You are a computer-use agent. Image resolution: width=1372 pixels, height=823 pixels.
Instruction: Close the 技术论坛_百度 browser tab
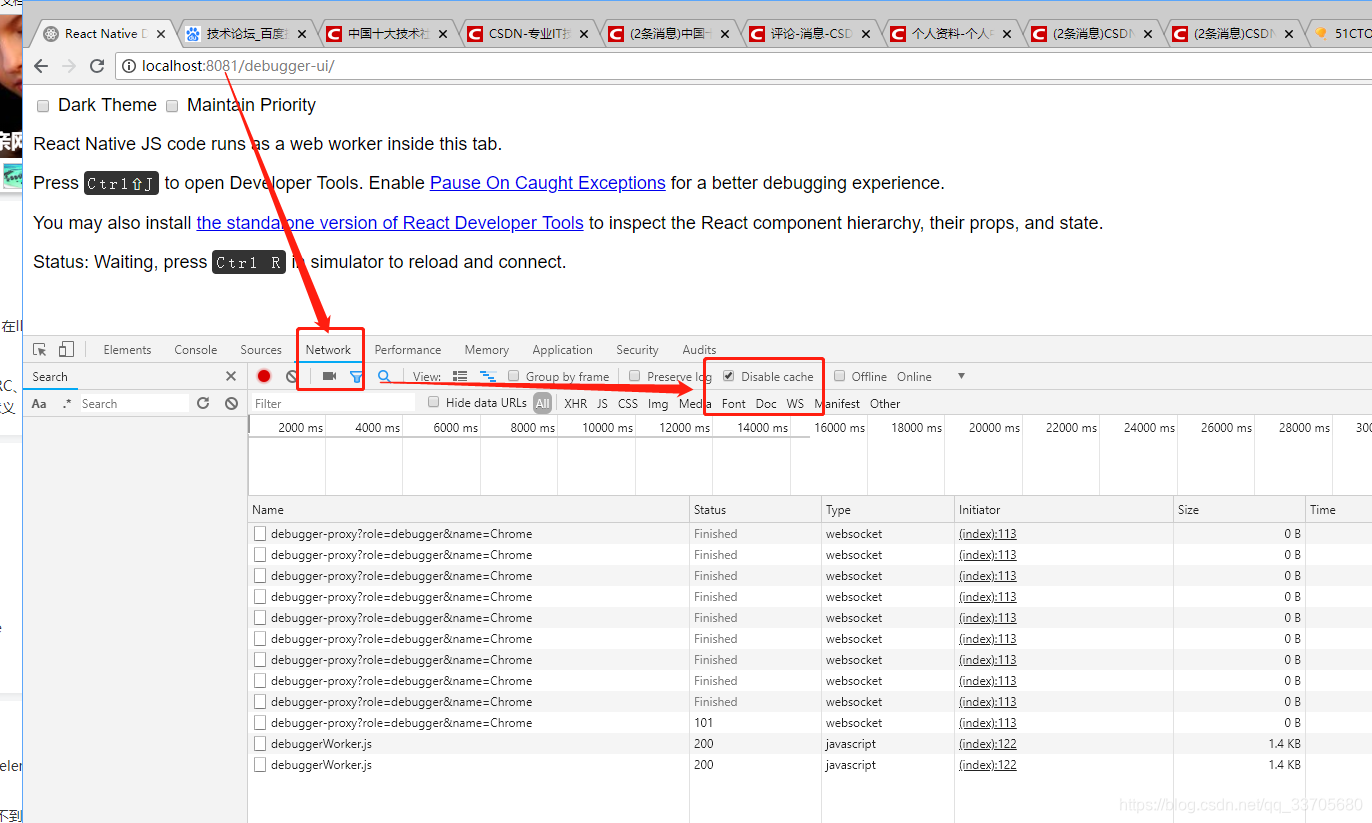pos(302,34)
